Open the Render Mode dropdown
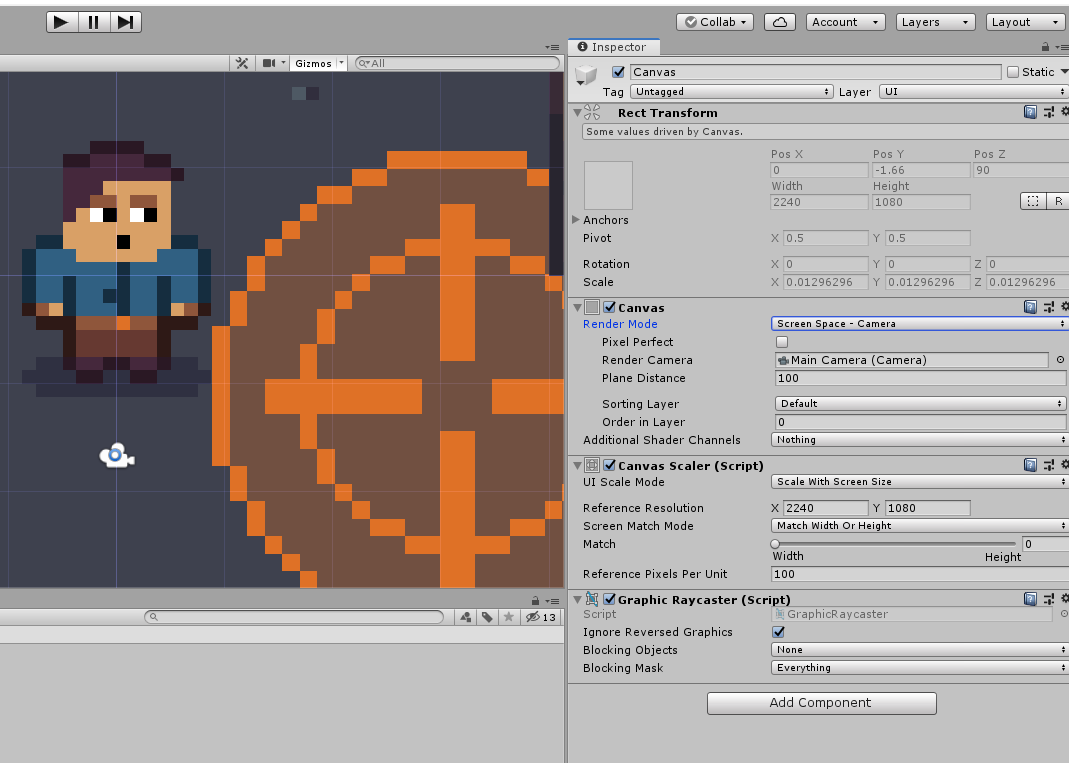Image resolution: width=1069 pixels, height=763 pixels. [x=918, y=323]
